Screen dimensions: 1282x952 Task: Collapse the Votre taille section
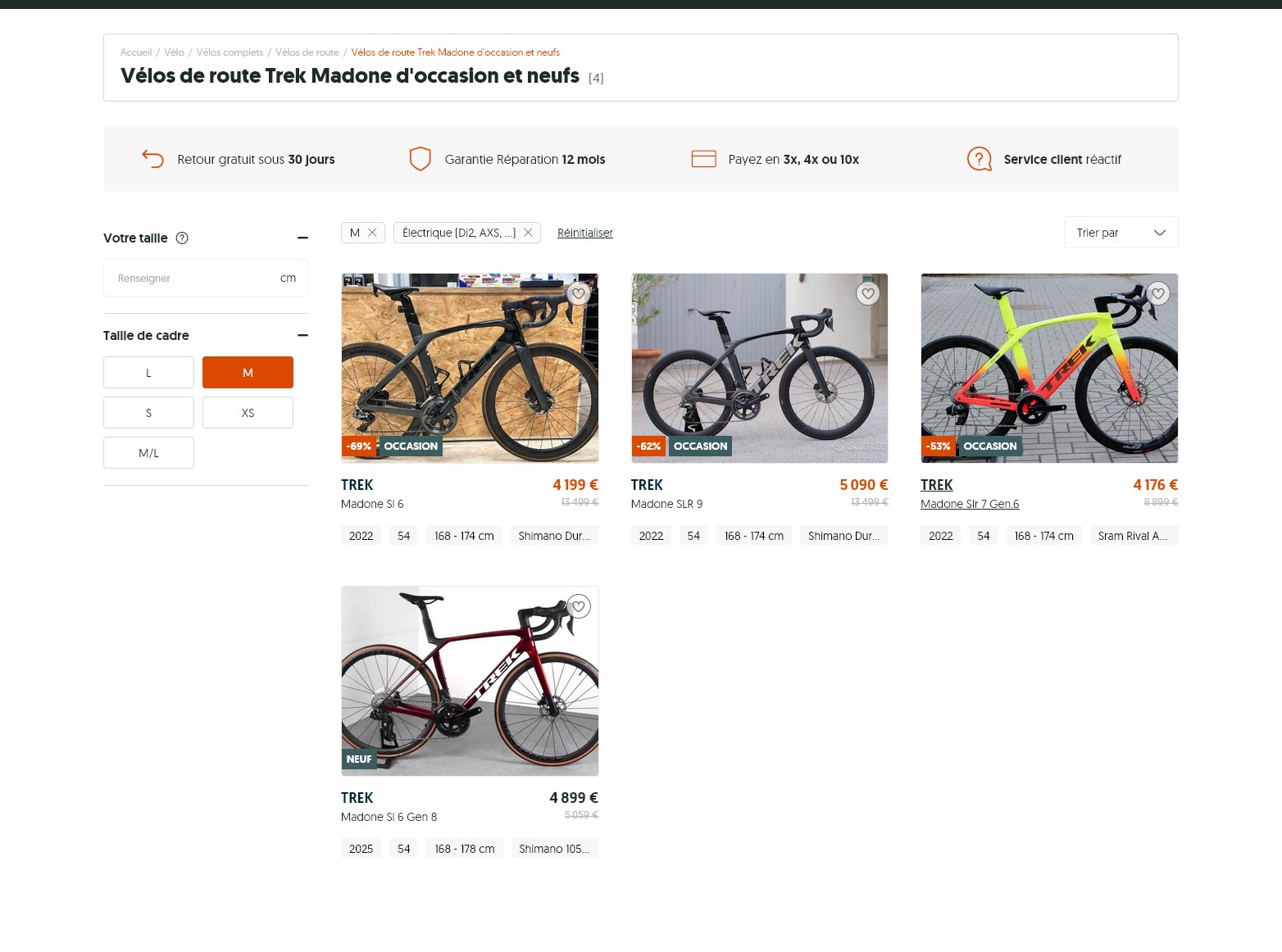[x=302, y=238]
